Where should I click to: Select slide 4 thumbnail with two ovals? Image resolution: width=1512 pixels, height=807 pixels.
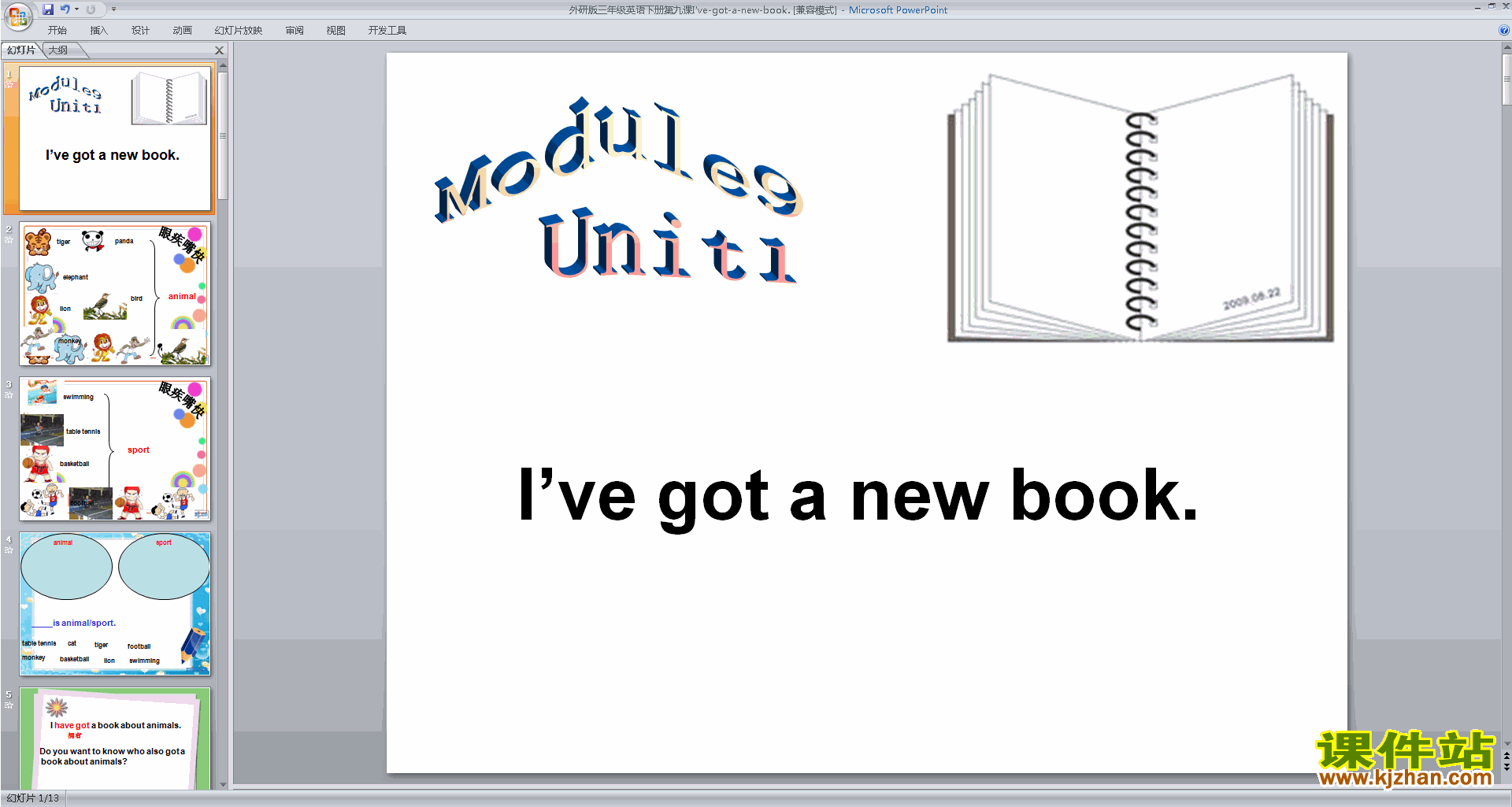pyautogui.click(x=115, y=604)
